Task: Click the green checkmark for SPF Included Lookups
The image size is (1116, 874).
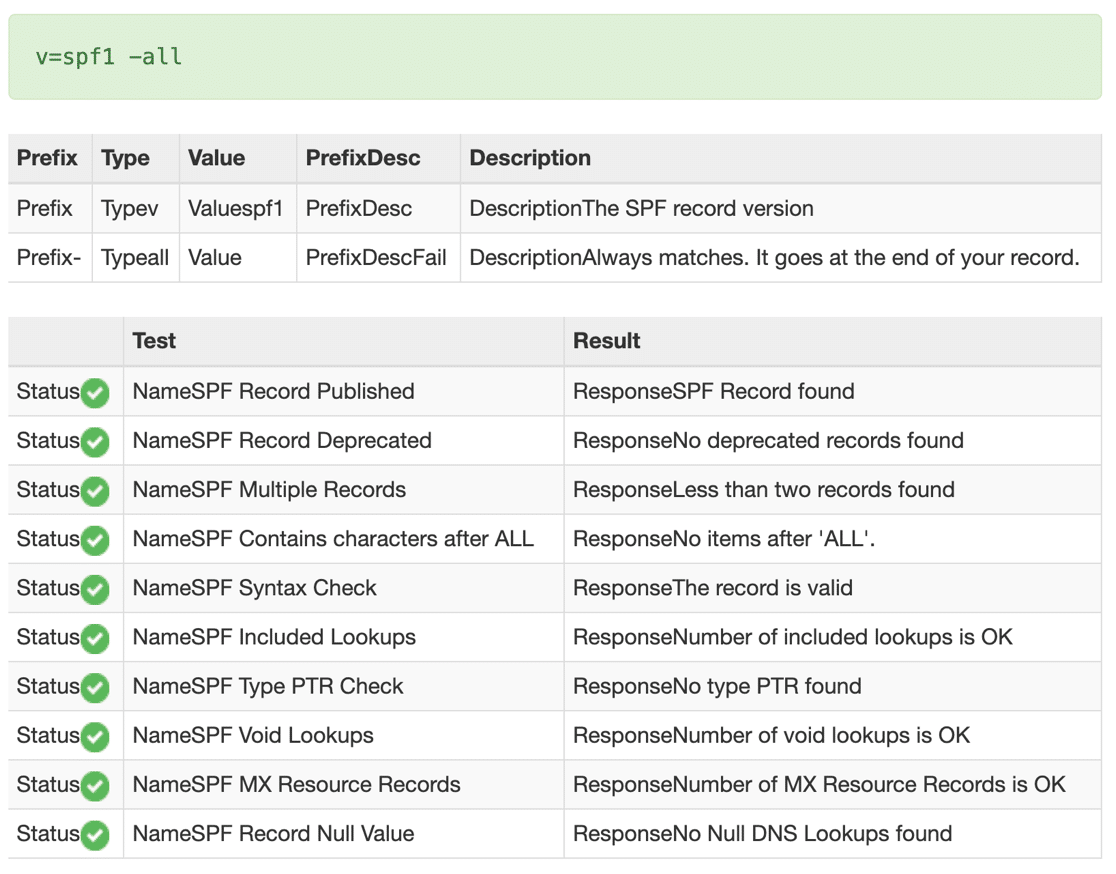Action: tap(94, 637)
